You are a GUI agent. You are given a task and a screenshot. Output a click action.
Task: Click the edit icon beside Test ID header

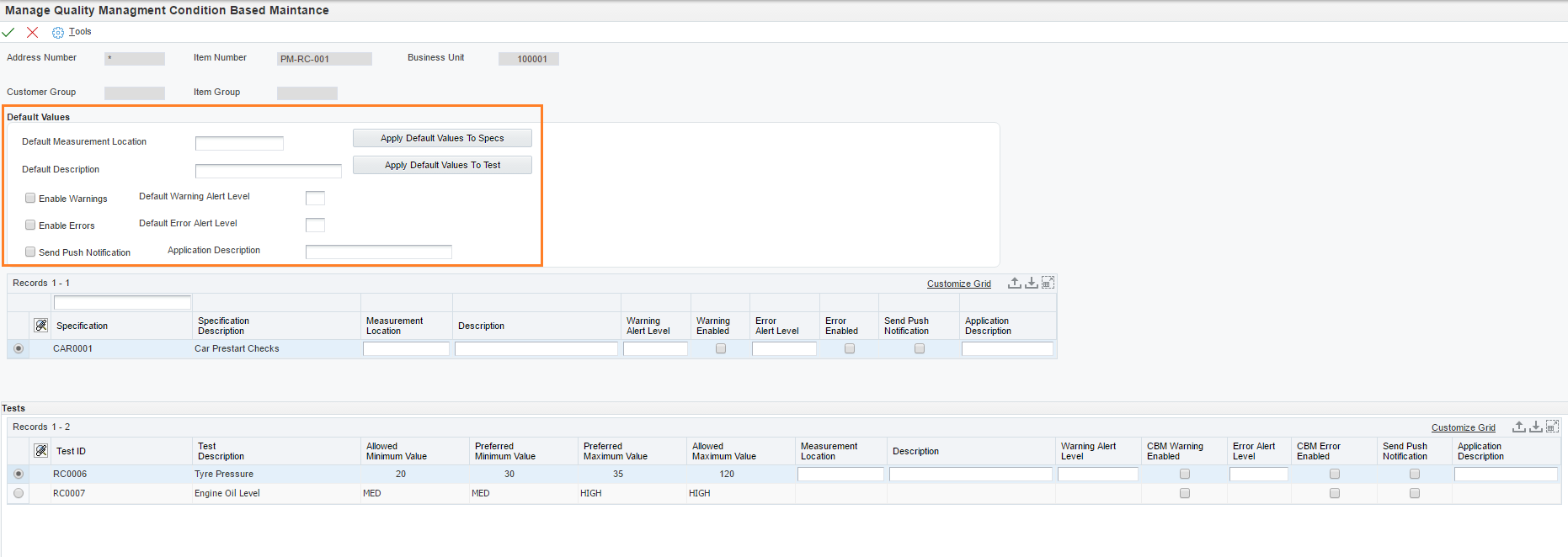tap(40, 451)
